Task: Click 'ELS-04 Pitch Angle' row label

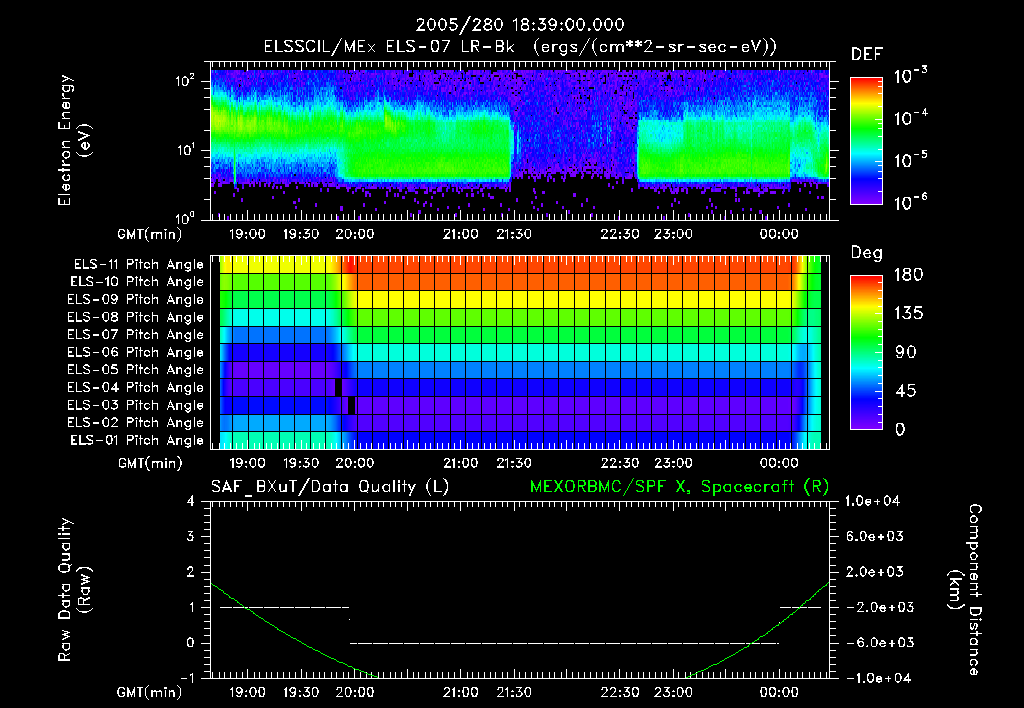Action: [x=136, y=387]
